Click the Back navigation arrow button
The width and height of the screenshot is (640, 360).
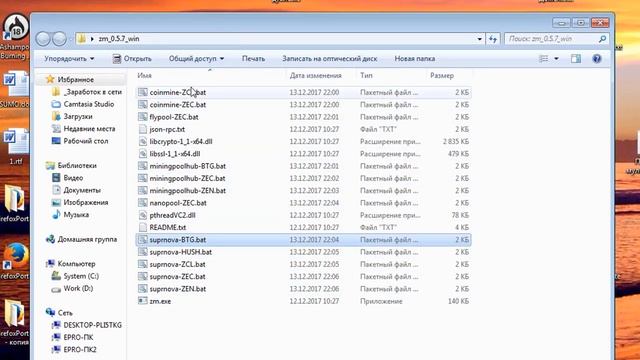(42, 39)
